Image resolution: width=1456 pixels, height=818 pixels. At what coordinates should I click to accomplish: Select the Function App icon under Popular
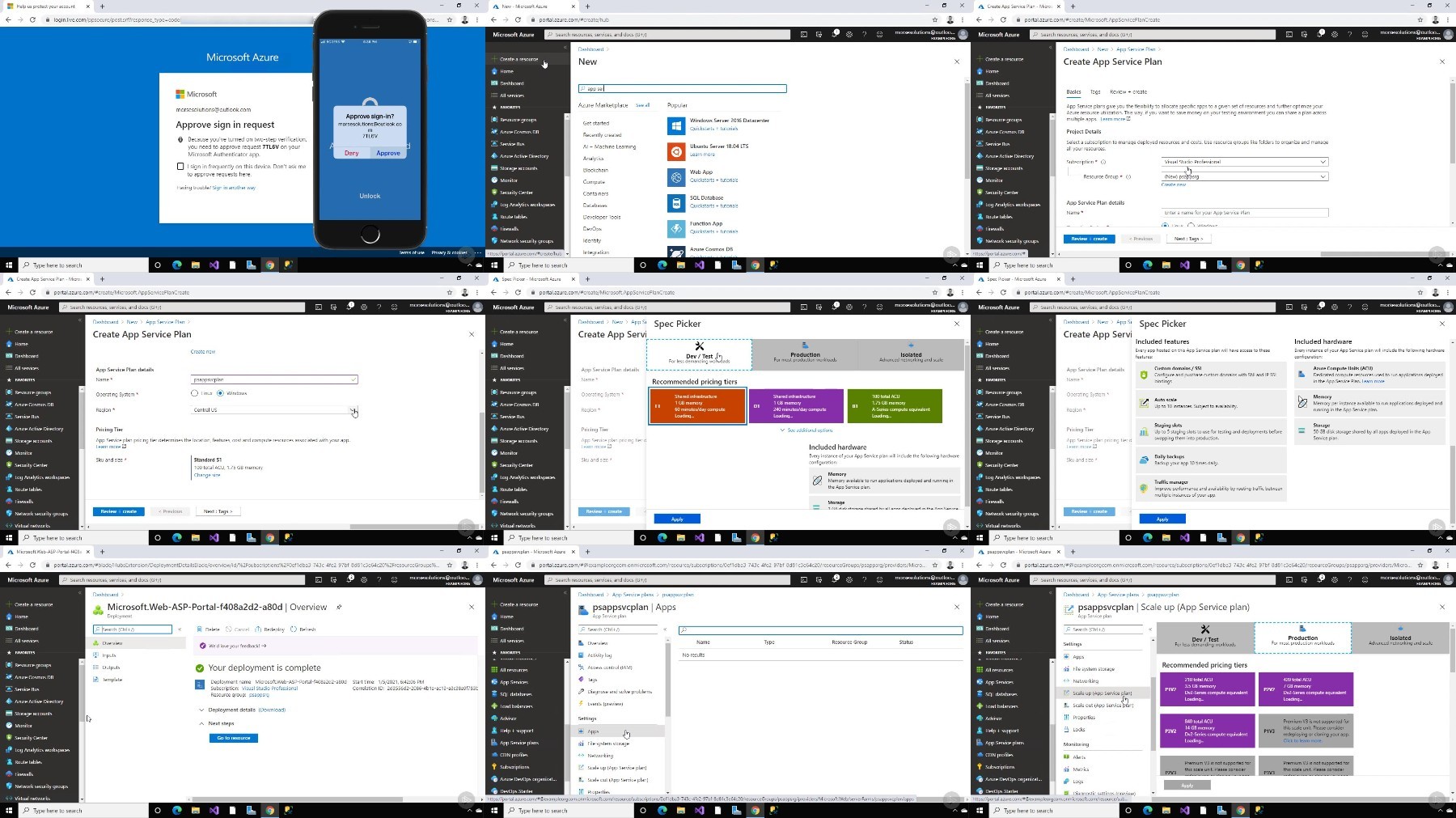(676, 229)
